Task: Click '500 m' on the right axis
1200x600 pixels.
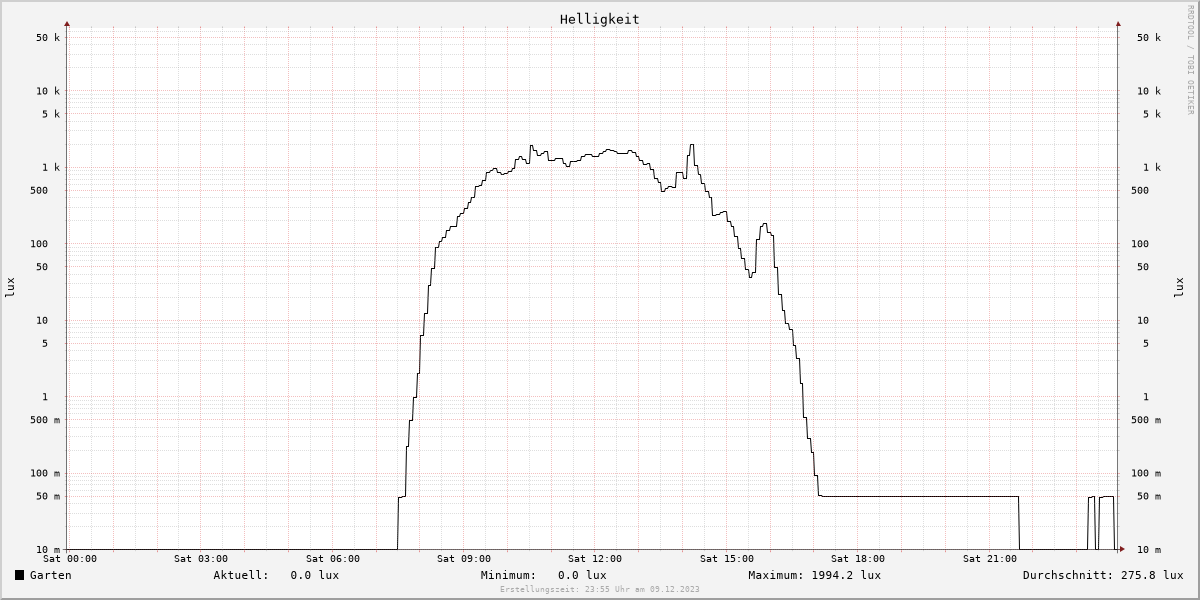Action: 1146,420
